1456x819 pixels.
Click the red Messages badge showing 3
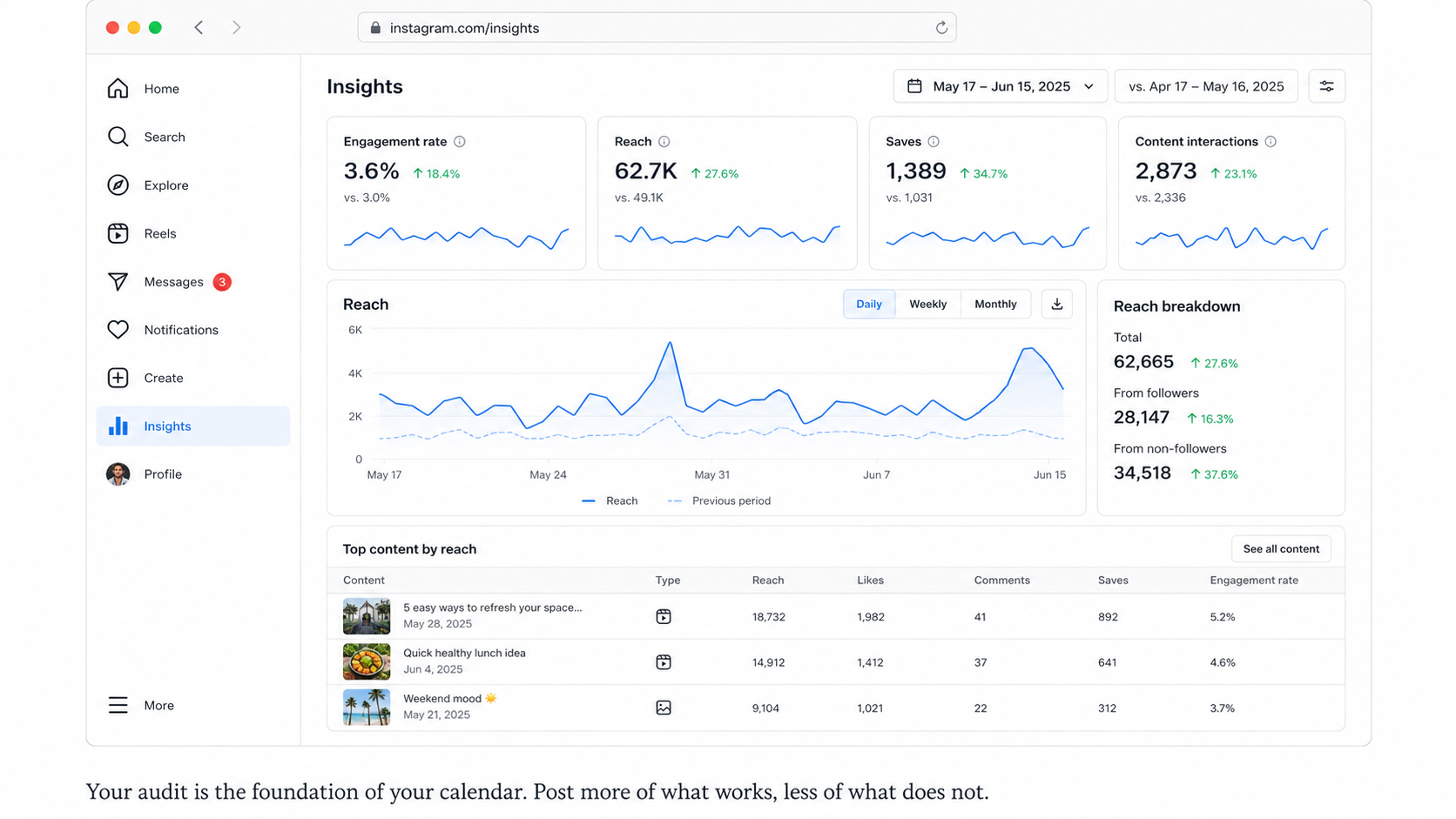[x=222, y=282]
